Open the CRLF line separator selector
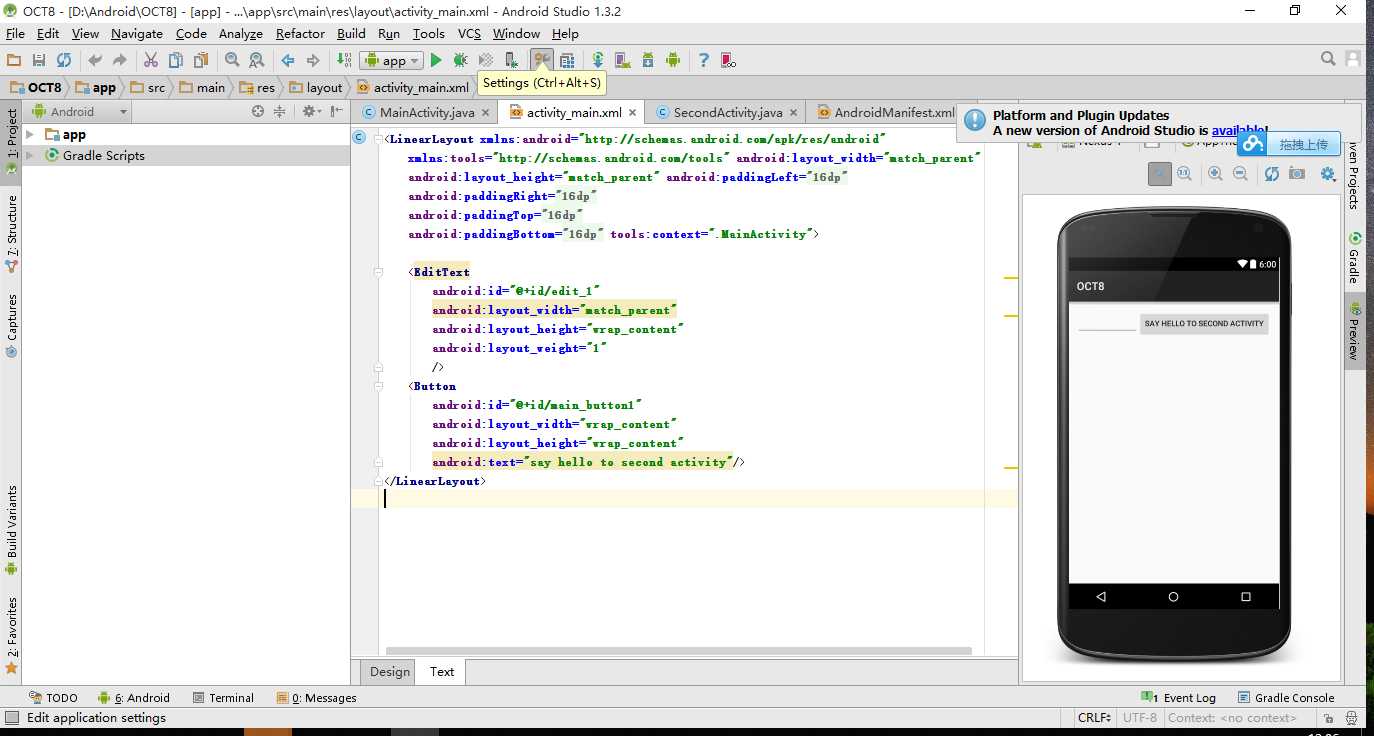Image resolution: width=1374 pixels, height=736 pixels. click(1095, 717)
